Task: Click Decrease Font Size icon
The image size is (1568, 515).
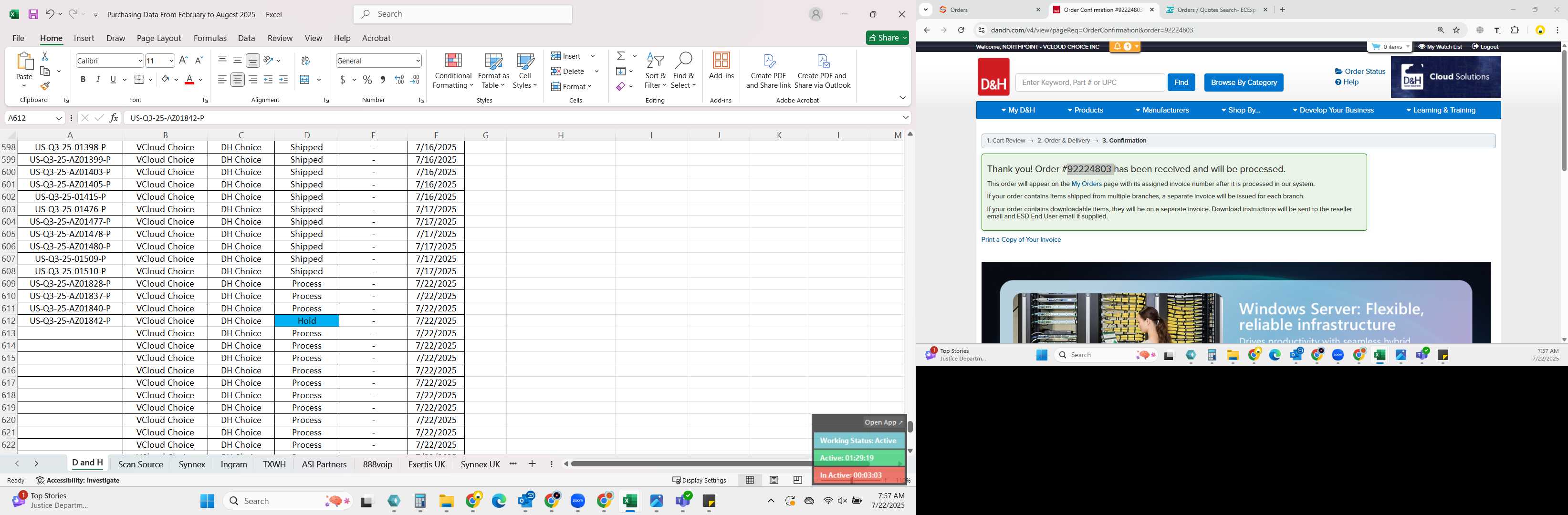Action: coord(199,60)
